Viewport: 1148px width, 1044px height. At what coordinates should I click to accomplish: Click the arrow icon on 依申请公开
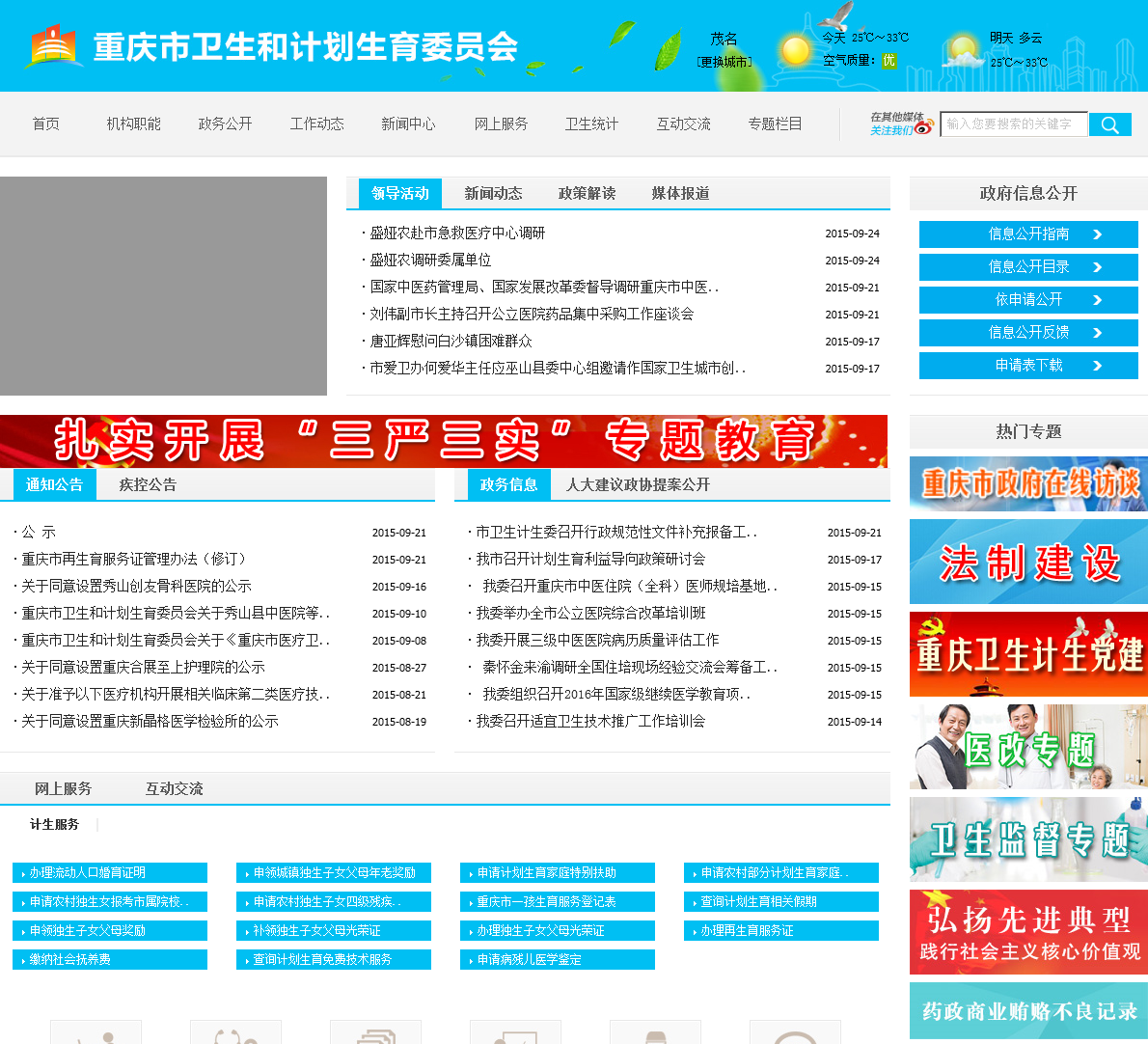pyautogui.click(x=1097, y=300)
